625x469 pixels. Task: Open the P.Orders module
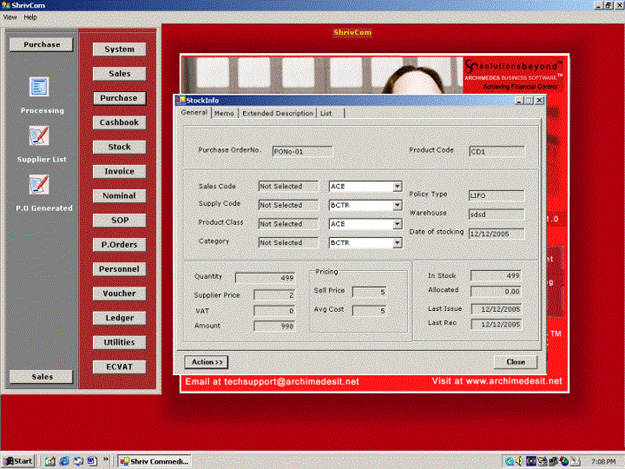click(119, 245)
